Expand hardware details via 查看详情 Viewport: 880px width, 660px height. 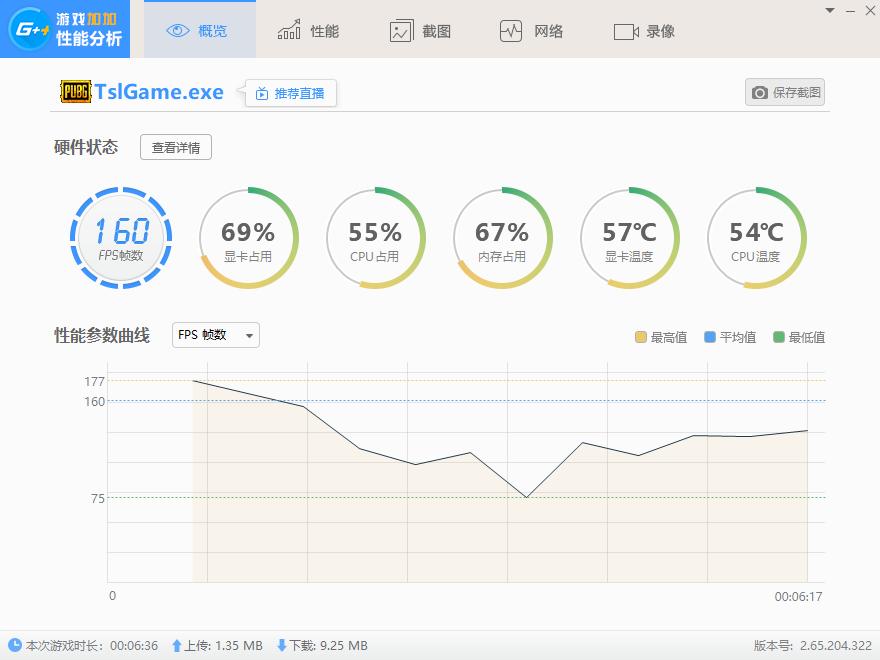coord(175,147)
